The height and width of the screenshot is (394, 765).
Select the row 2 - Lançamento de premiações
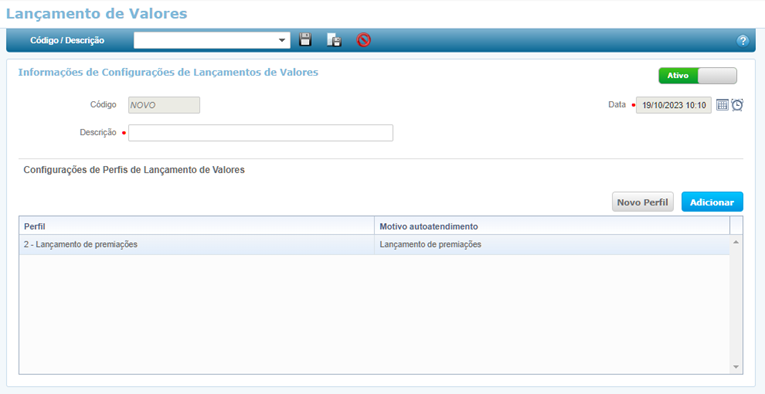(x=374, y=245)
